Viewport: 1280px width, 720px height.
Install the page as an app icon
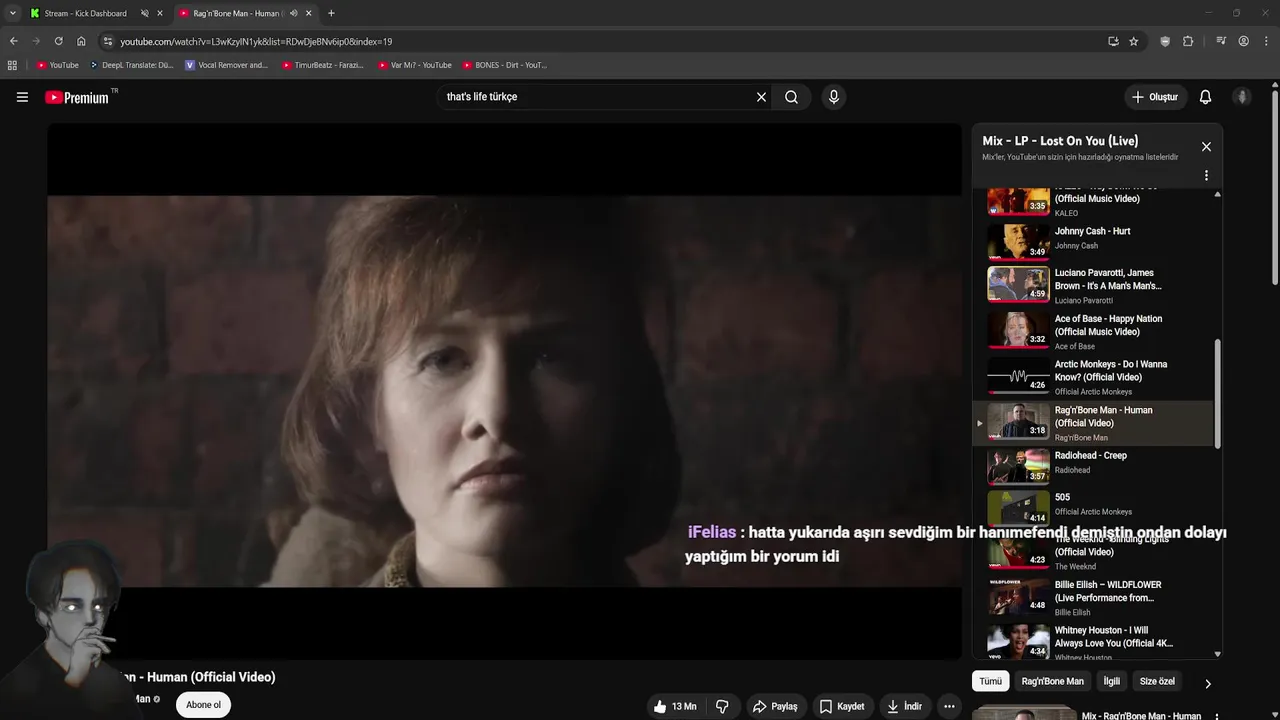coord(1113,41)
